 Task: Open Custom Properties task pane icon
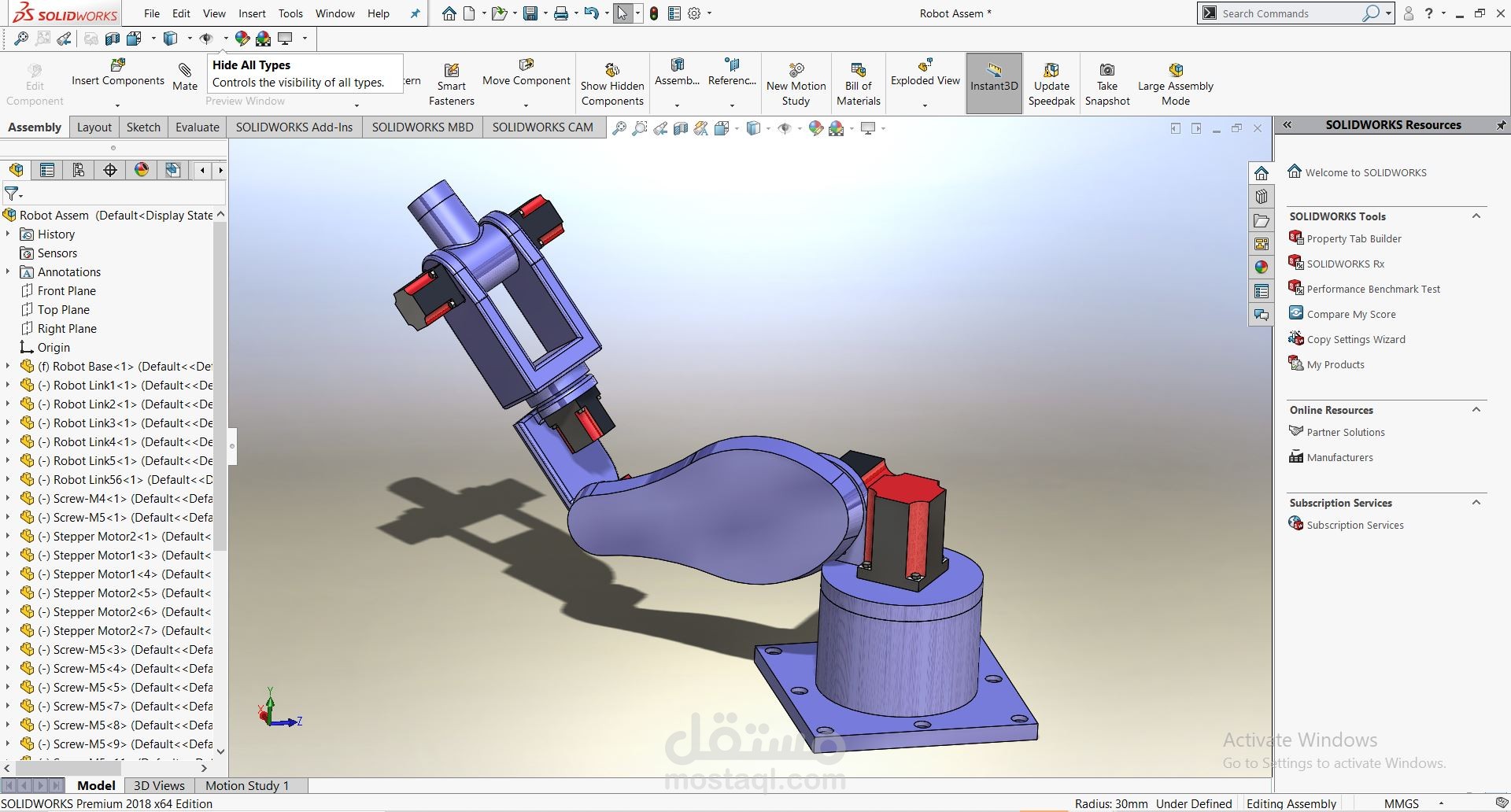tap(1262, 291)
